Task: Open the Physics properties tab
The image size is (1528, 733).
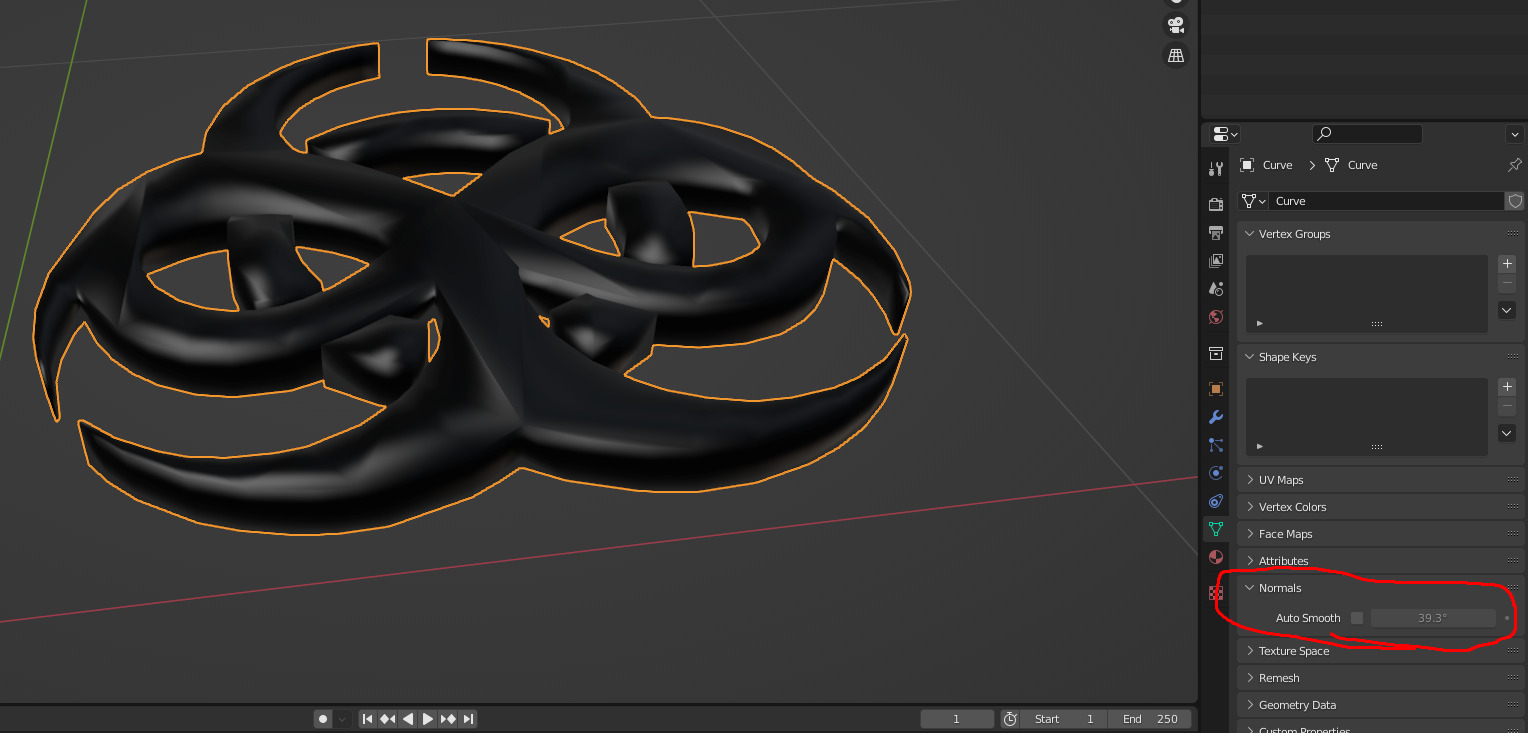Action: pos(1216,473)
